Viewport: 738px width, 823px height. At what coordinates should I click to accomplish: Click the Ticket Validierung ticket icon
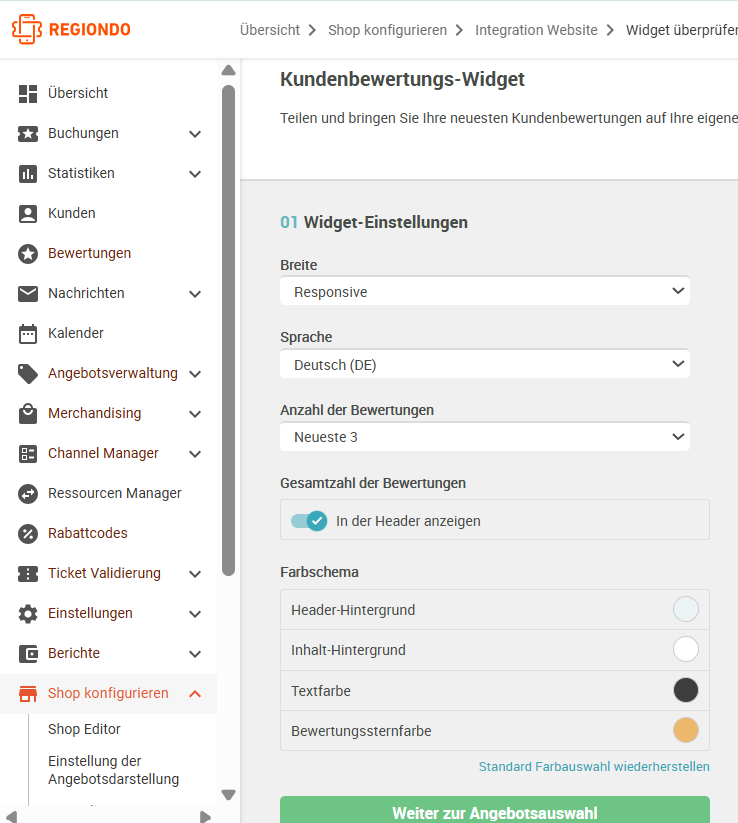(x=28, y=574)
